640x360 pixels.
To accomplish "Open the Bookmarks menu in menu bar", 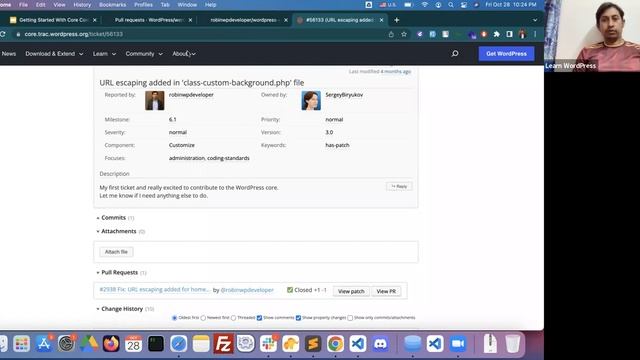I will (x=112, y=5).
